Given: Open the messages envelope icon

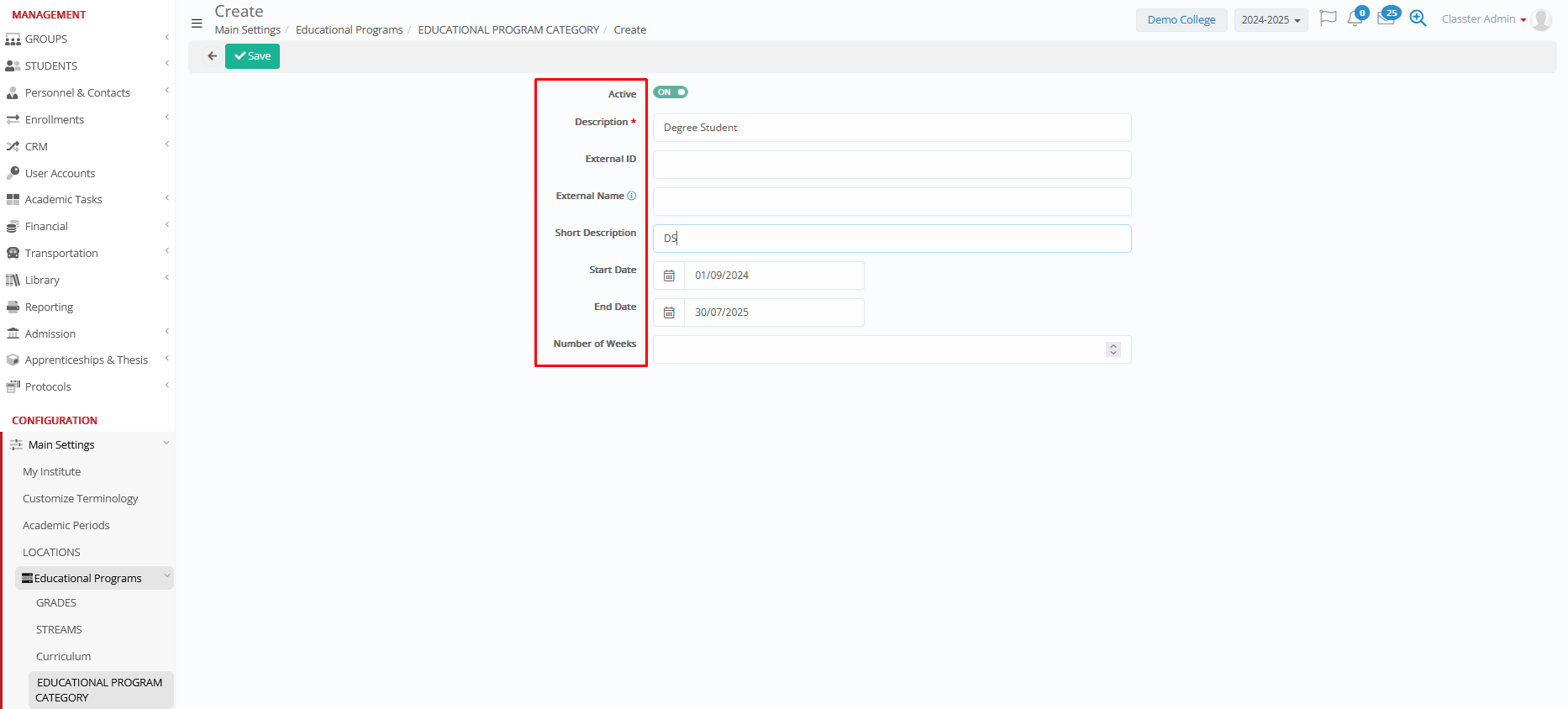Looking at the screenshot, I should point(1386,18).
